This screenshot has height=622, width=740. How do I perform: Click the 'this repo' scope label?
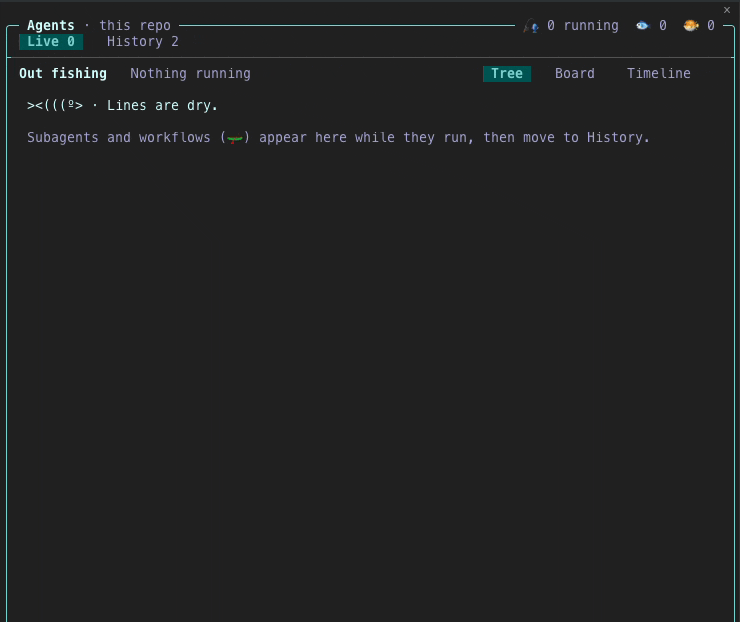[135, 25]
